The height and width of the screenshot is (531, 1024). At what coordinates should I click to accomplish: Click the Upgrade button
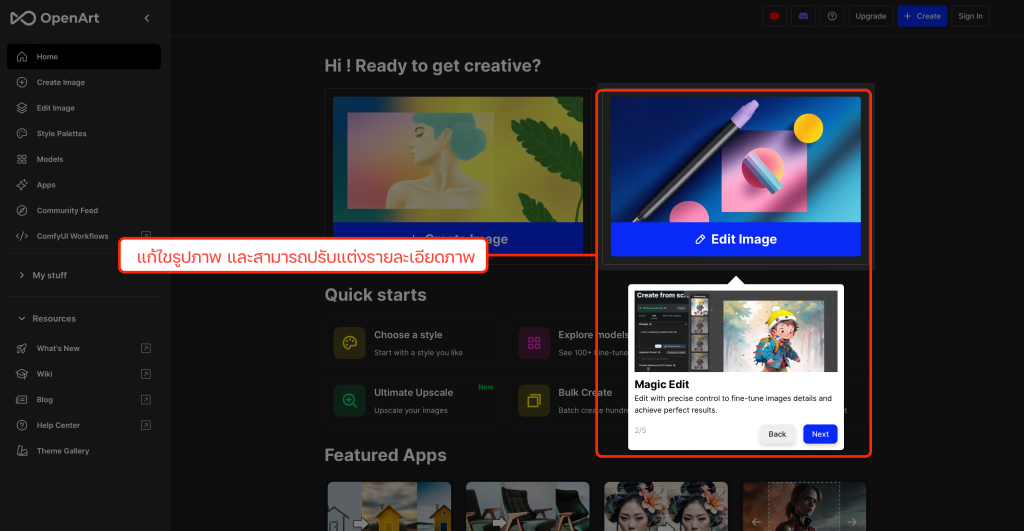pyautogui.click(x=870, y=16)
